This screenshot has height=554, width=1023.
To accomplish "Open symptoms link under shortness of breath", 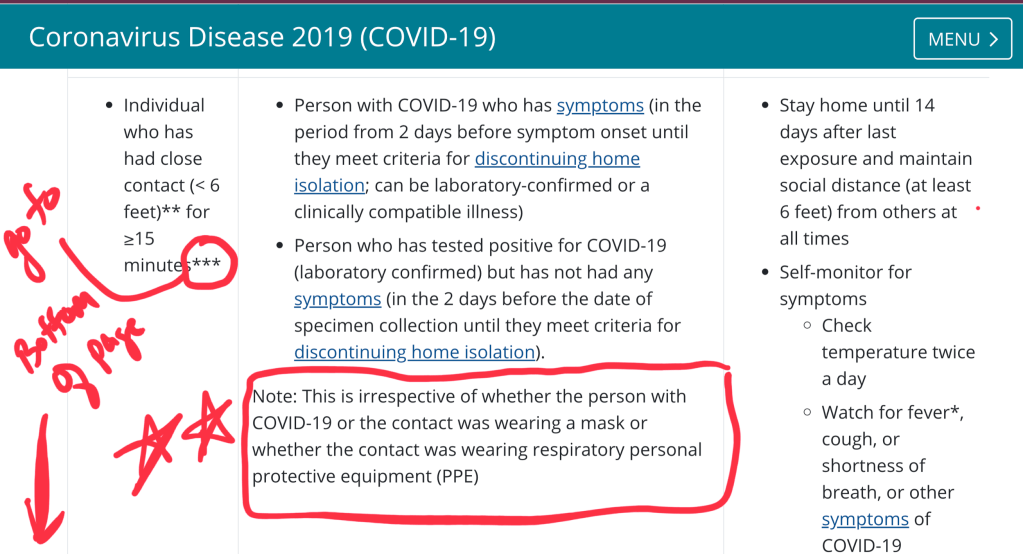I will (x=865, y=519).
